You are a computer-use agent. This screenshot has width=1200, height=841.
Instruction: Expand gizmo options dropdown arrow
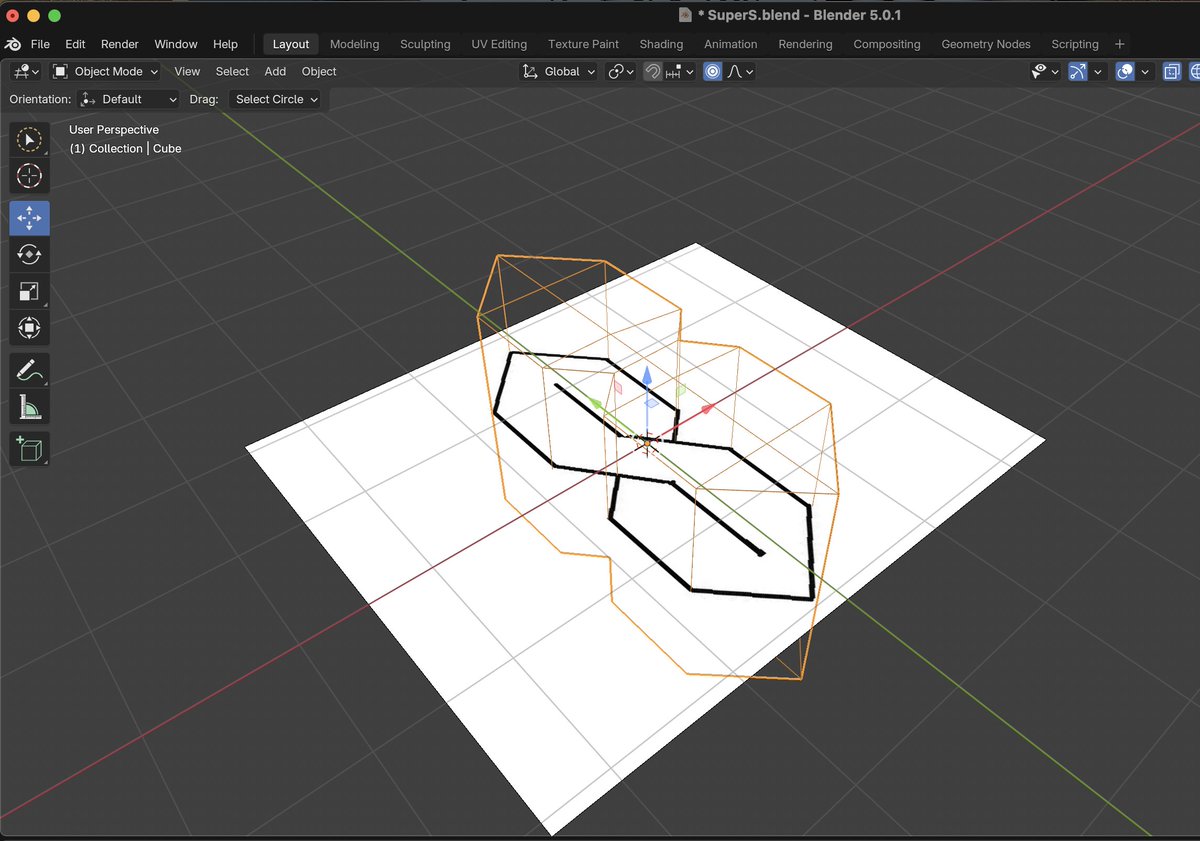(1098, 71)
